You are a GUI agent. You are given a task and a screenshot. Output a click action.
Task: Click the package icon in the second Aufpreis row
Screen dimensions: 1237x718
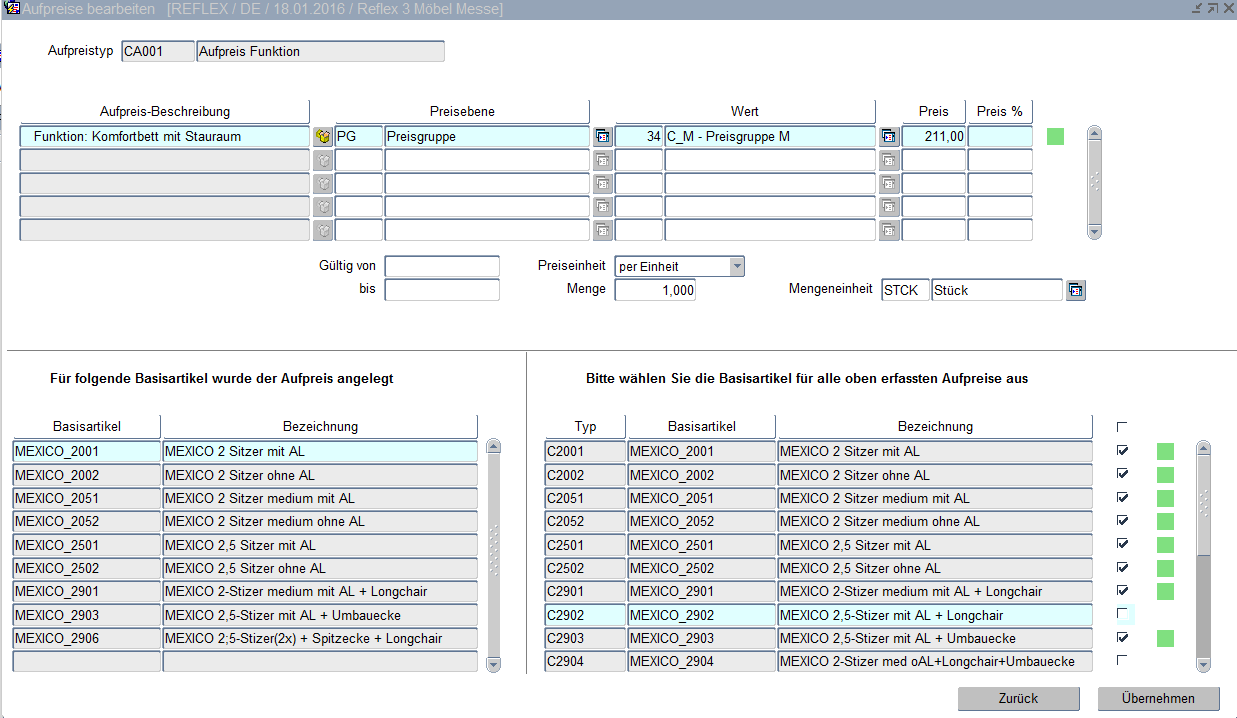(322, 160)
